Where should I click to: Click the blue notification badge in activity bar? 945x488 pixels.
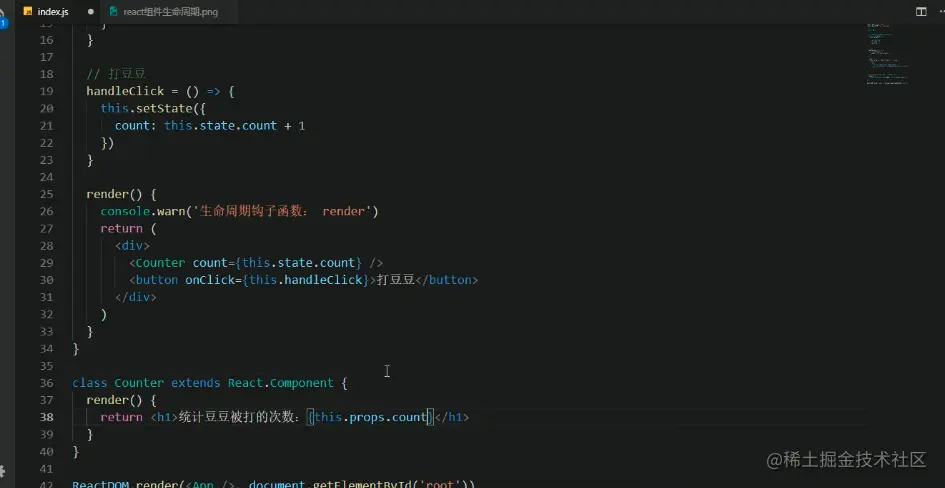click(3, 23)
